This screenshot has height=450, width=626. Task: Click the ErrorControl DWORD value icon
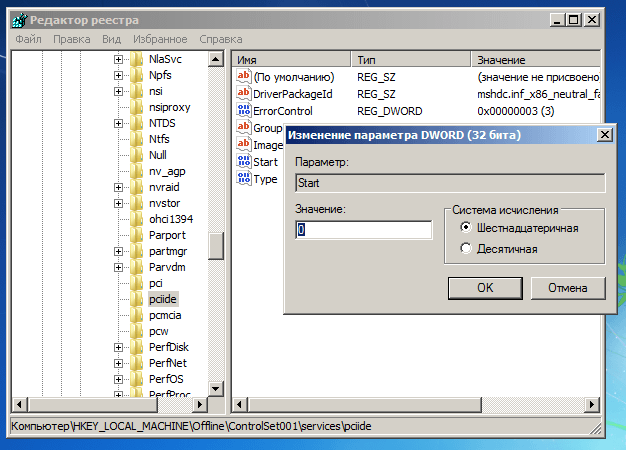[x=243, y=111]
